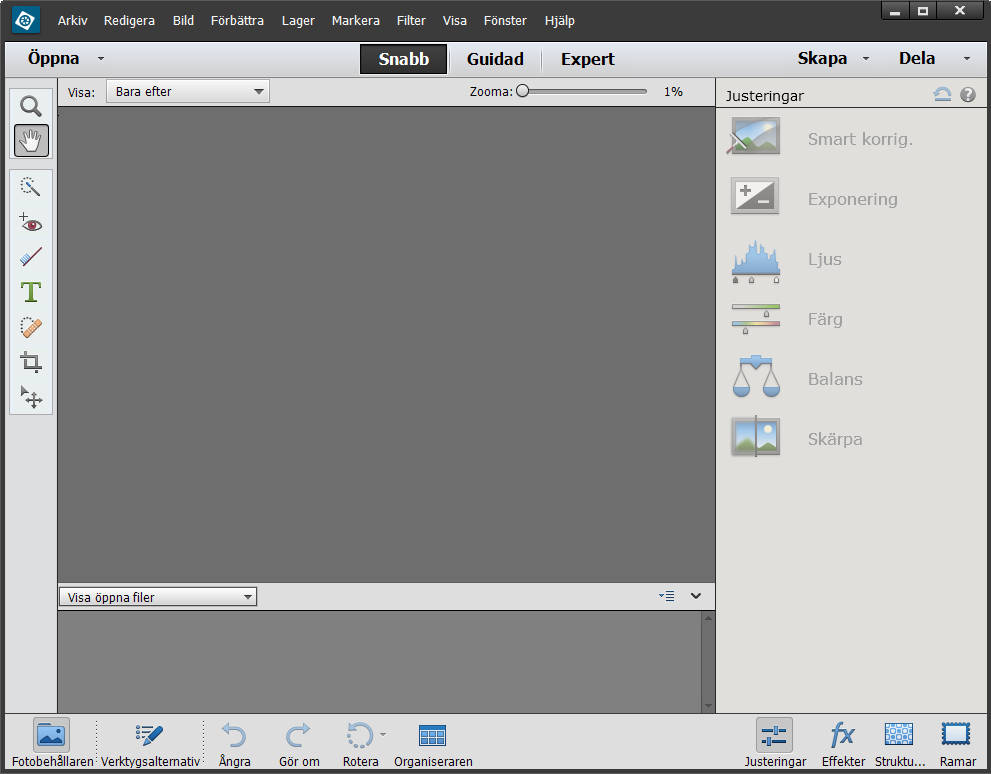Open the Förbättra menu
Image resolution: width=991 pixels, height=774 pixels.
tap(237, 20)
